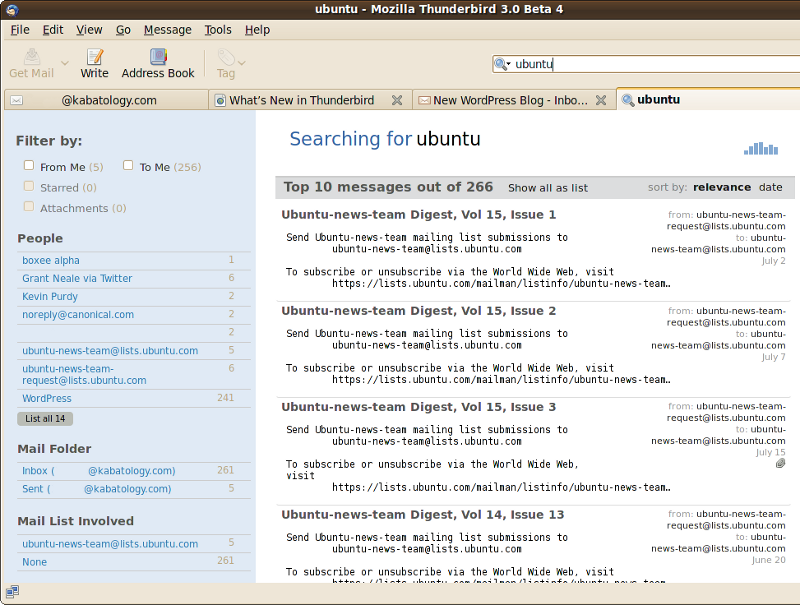Click the activity bar chart indicator icon
Viewport: 800px width, 605px height.
pos(761,148)
